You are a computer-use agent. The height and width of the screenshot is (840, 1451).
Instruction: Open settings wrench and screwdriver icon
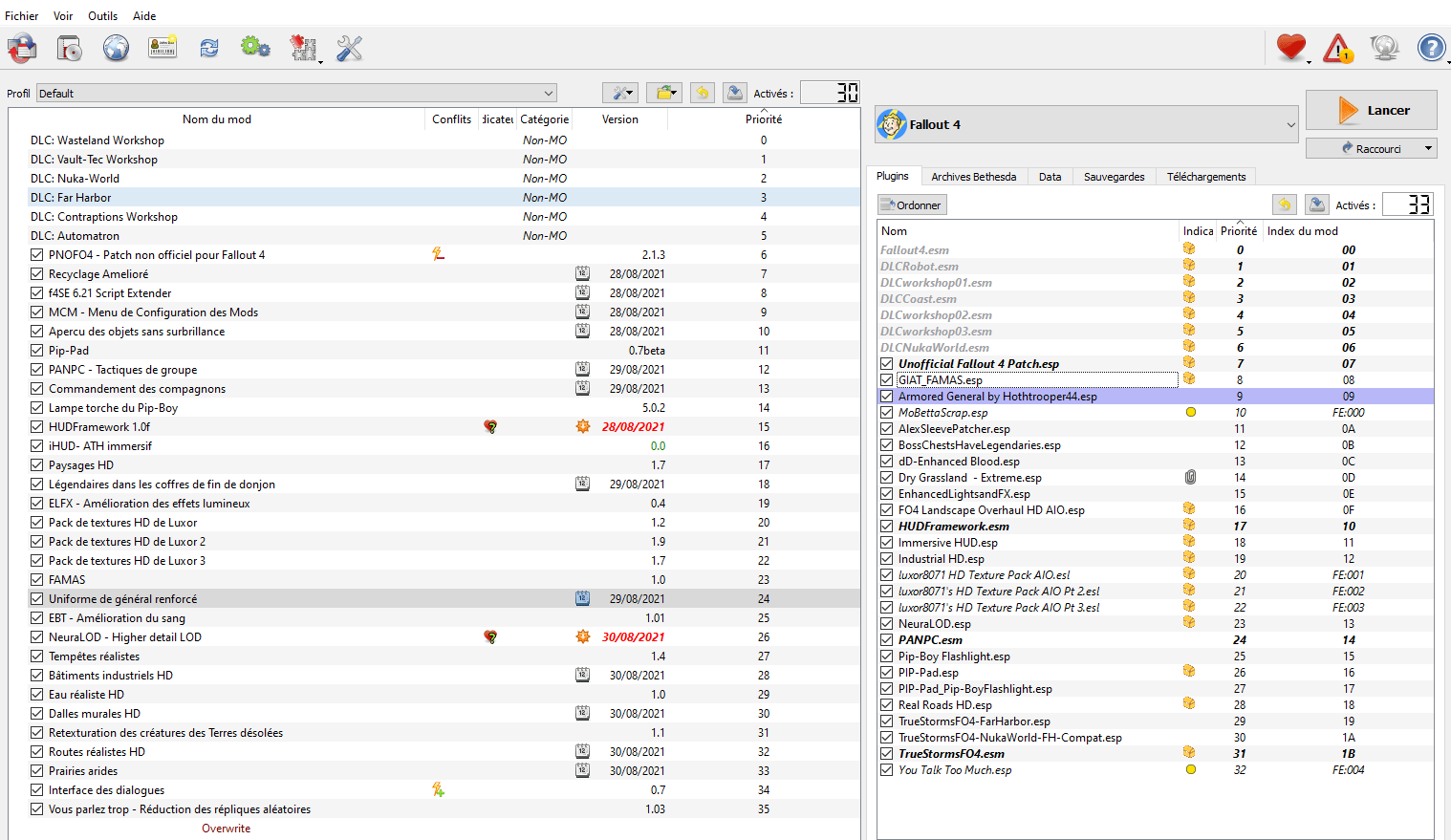[x=350, y=48]
